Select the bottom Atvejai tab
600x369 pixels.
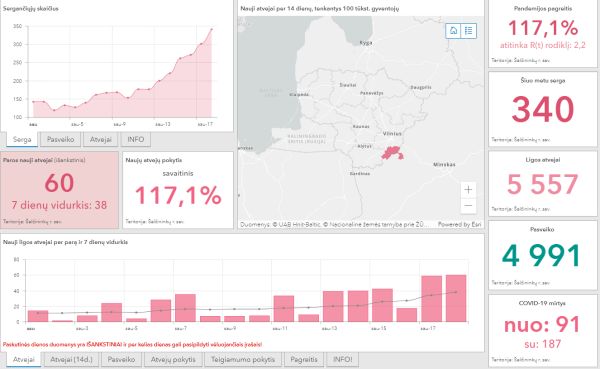point(24,359)
